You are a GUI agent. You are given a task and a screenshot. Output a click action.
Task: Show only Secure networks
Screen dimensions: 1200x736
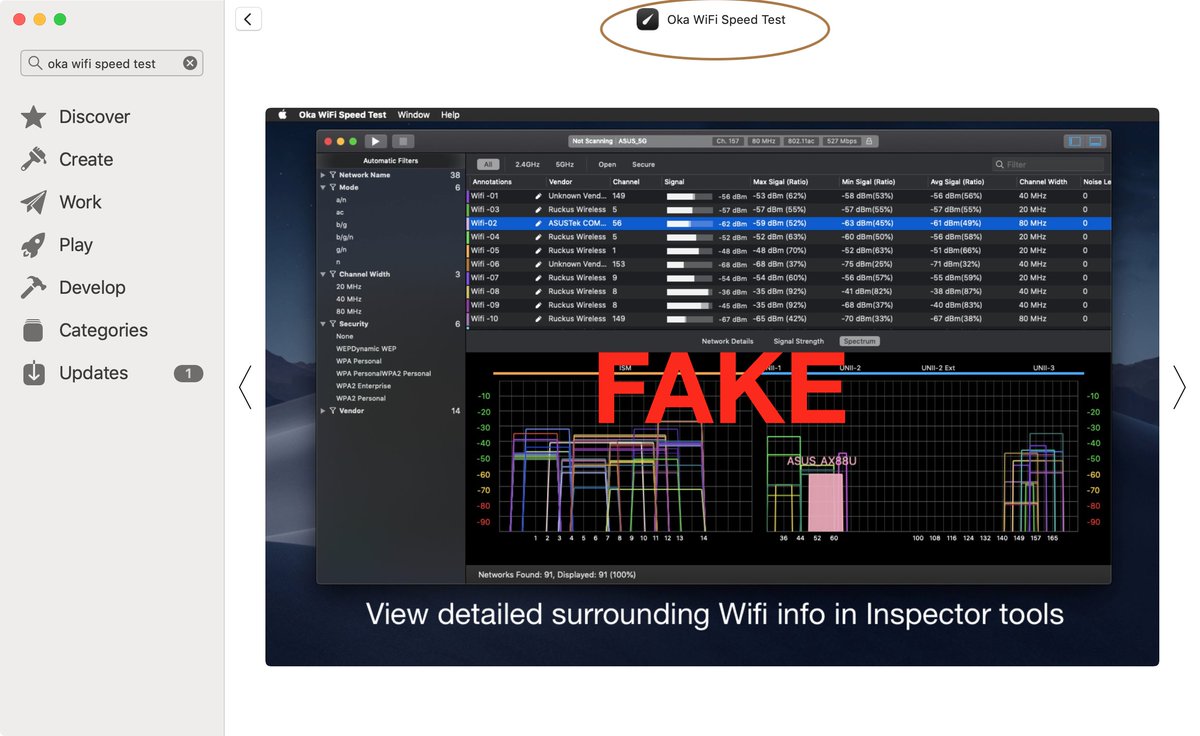pos(643,164)
